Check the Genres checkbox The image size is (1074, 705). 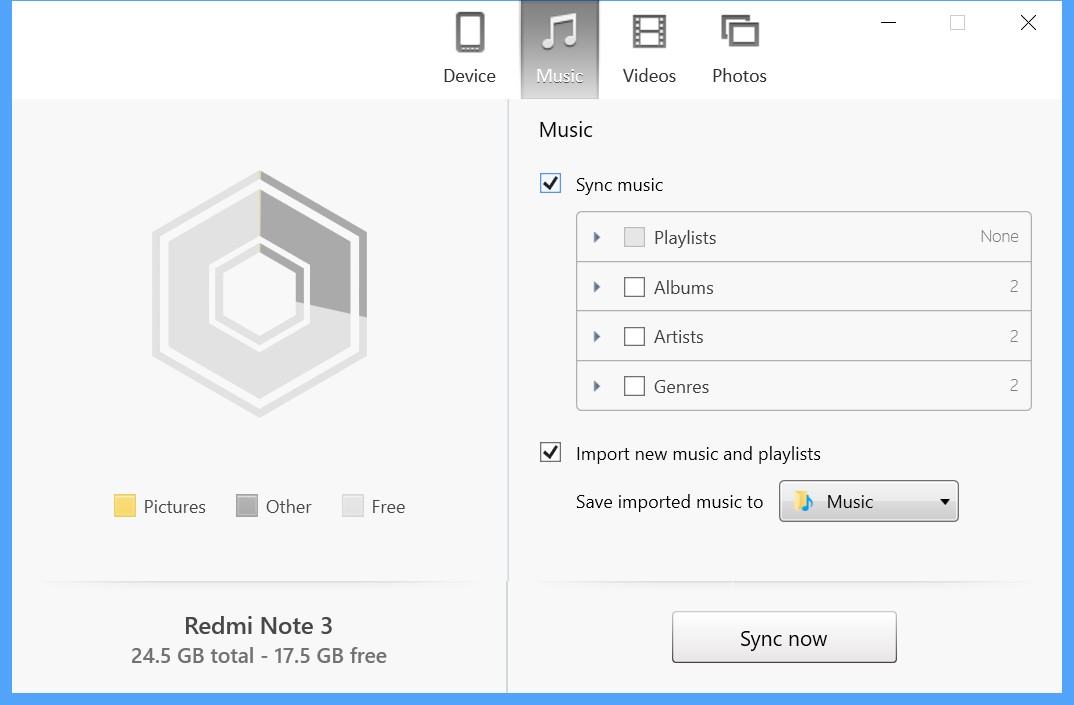[x=634, y=386]
